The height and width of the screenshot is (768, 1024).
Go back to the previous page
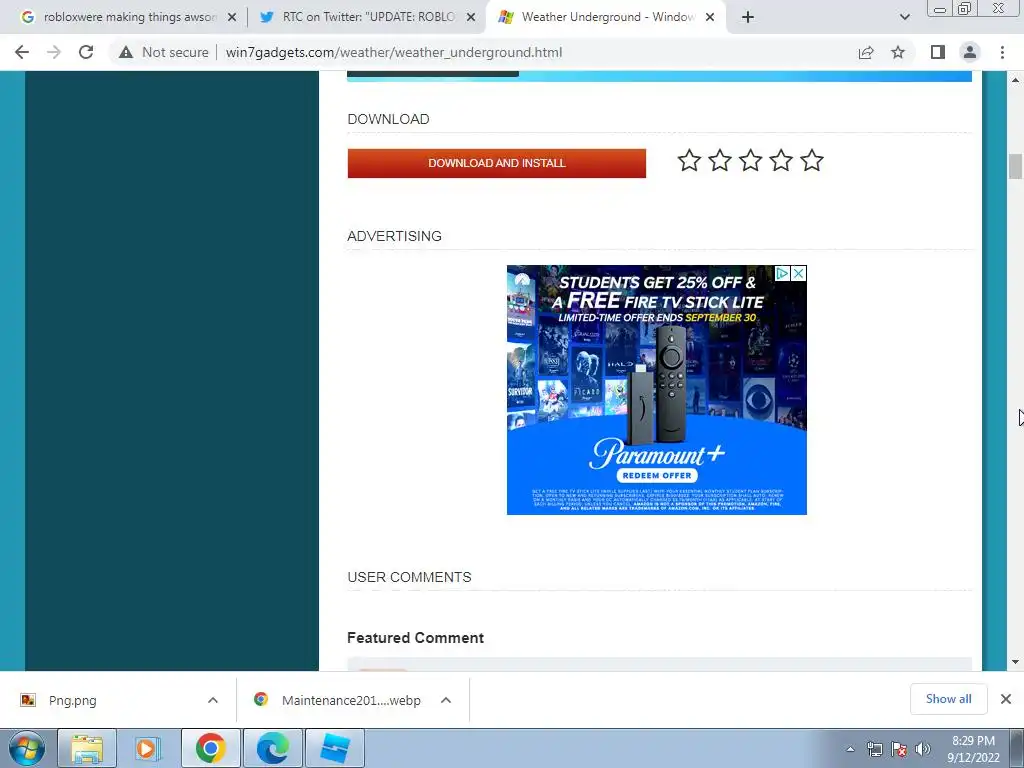(x=22, y=52)
